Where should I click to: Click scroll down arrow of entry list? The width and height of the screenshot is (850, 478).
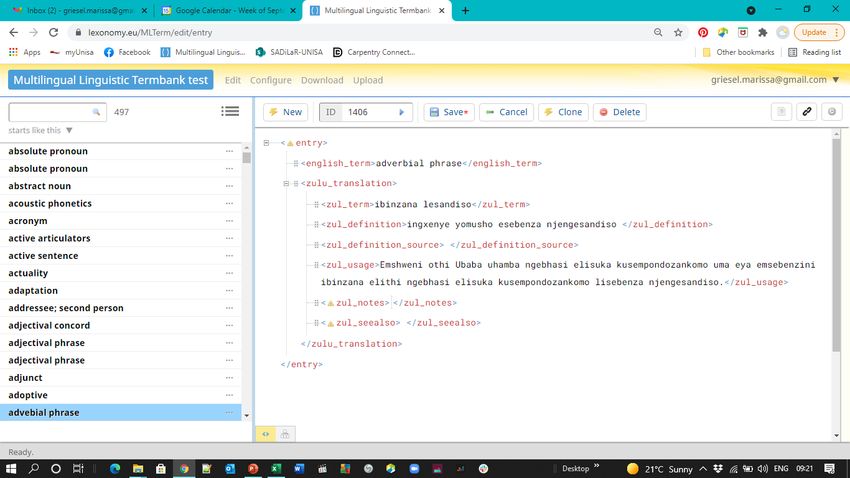pyautogui.click(x=247, y=416)
